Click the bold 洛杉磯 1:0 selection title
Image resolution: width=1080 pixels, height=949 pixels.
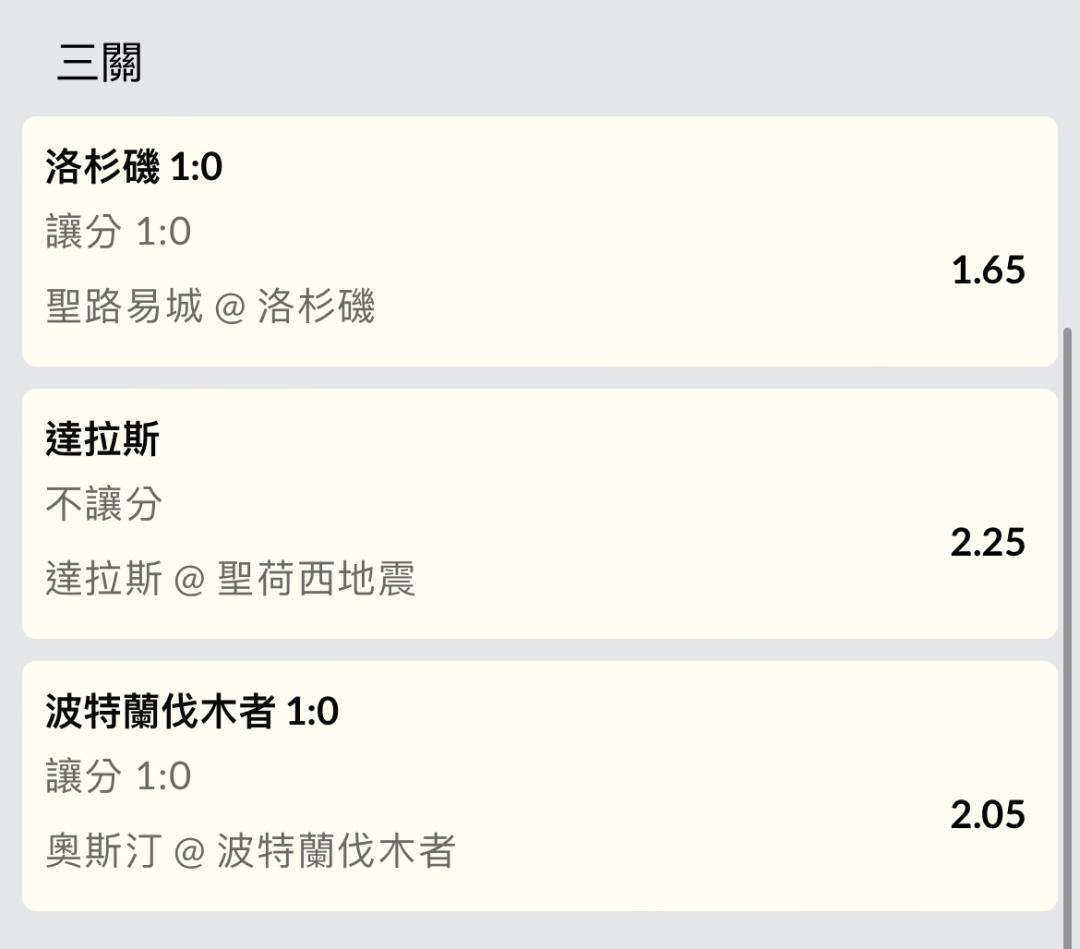click(134, 167)
